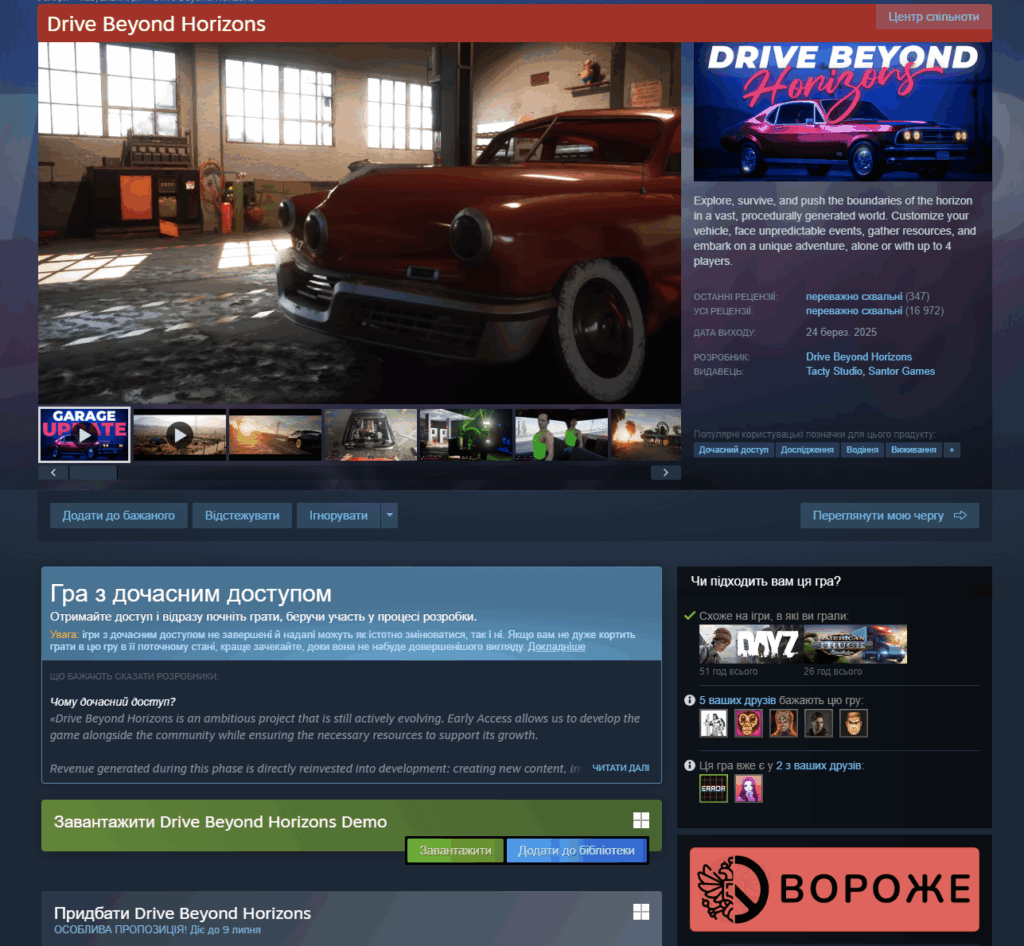Open the Водіння tag

click(x=862, y=450)
